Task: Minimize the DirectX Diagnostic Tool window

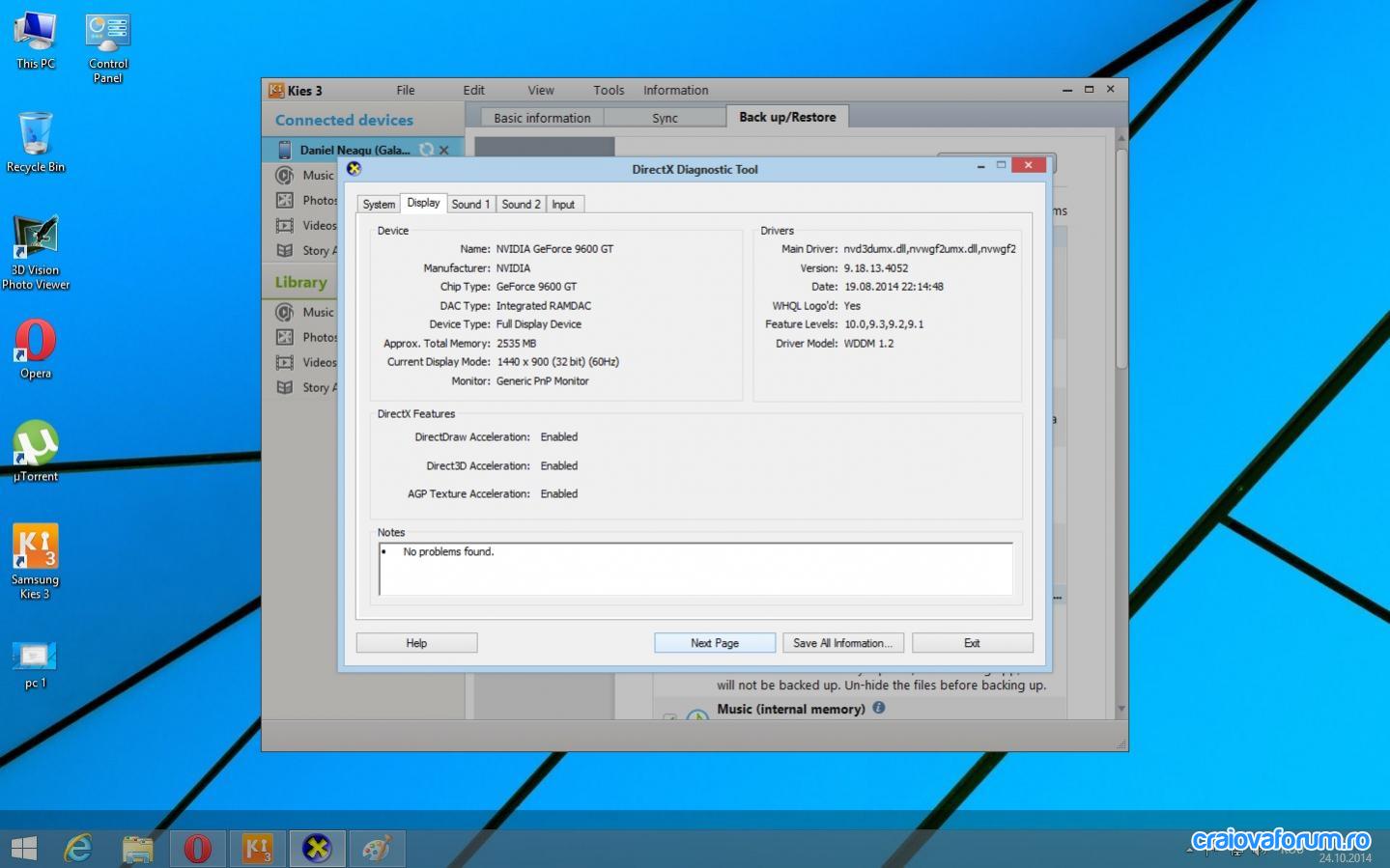Action: point(980,166)
